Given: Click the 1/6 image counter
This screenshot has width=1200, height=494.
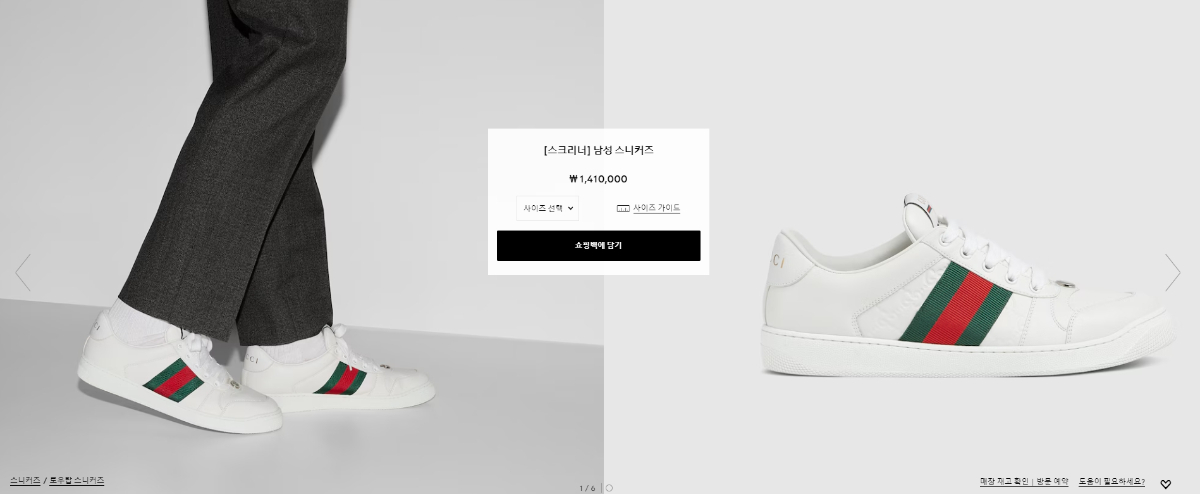Looking at the screenshot, I should pyautogui.click(x=587, y=488).
